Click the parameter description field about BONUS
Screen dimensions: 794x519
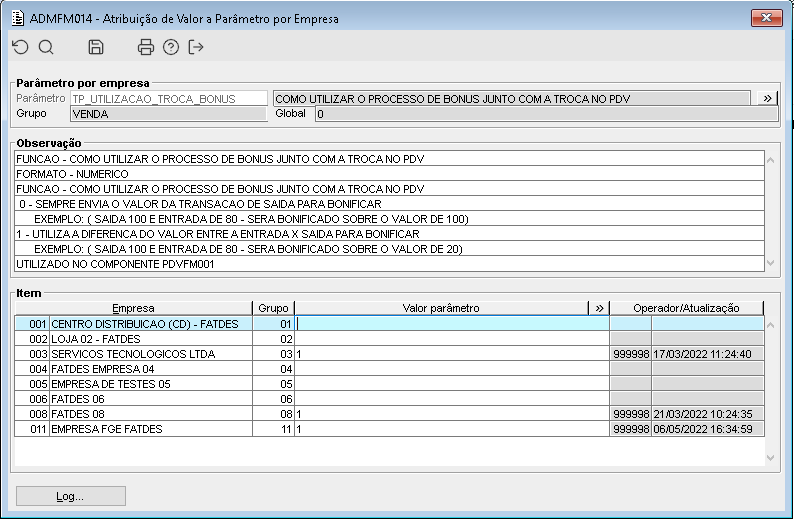pyautogui.click(x=511, y=99)
